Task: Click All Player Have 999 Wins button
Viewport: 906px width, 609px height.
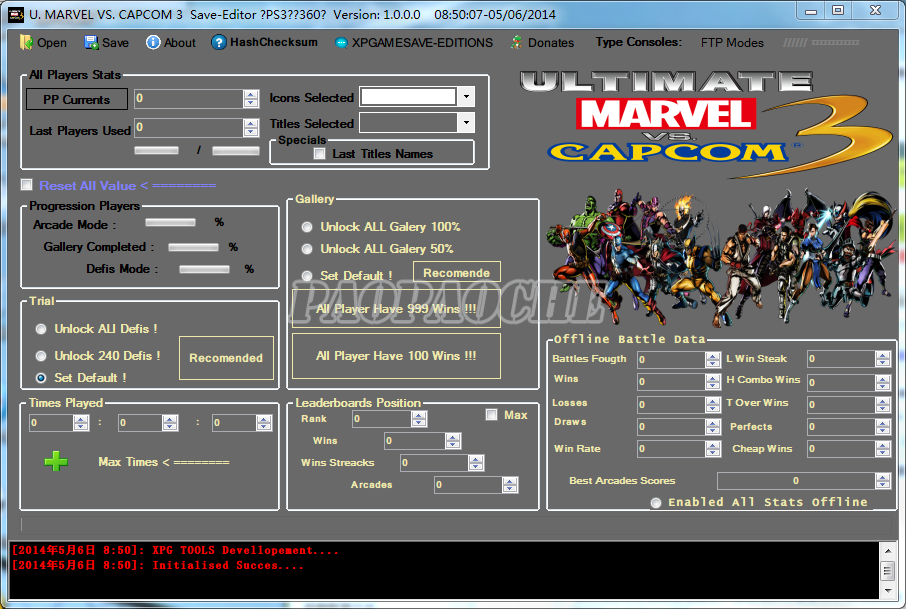Action: 396,309
